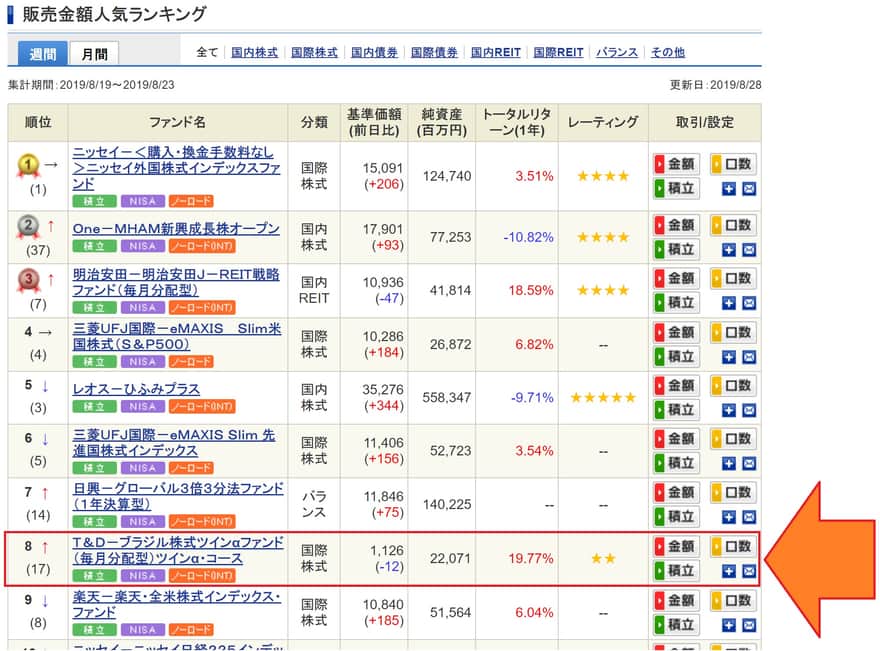Viewport: 880px width, 651px height.
Task: Click envelope icon in 明治安田J－REIT戦略ファンド row
Action: tap(749, 303)
